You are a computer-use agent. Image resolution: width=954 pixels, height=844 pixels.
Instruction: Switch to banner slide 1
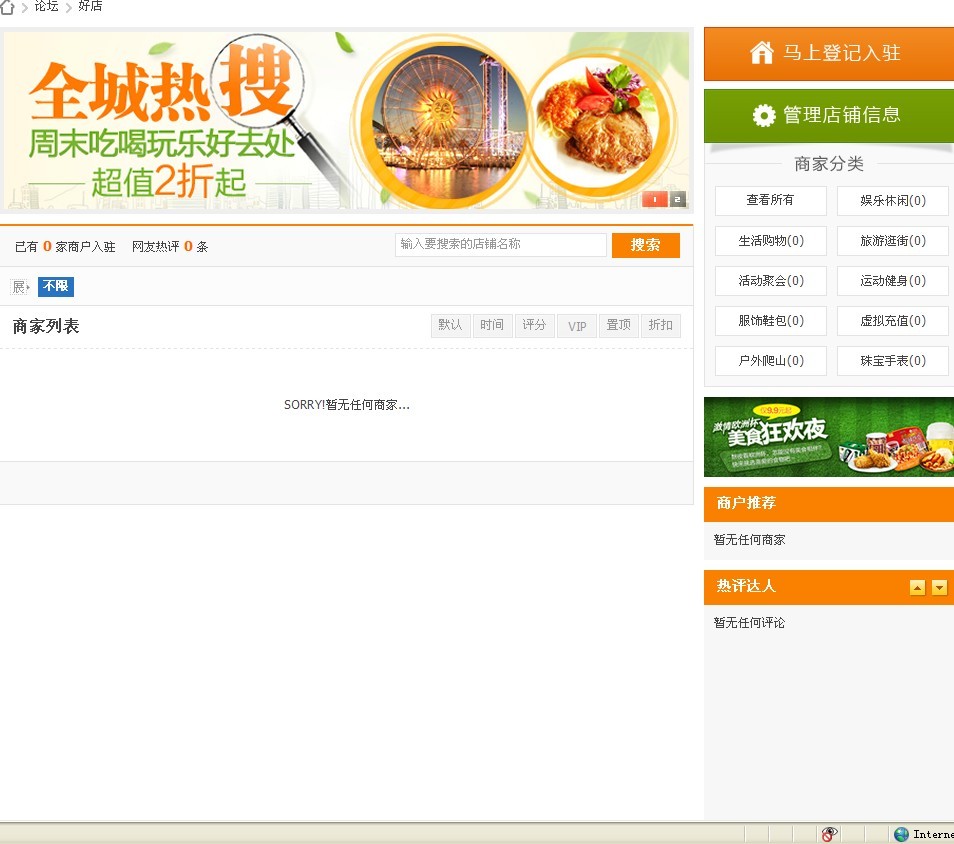click(x=655, y=199)
